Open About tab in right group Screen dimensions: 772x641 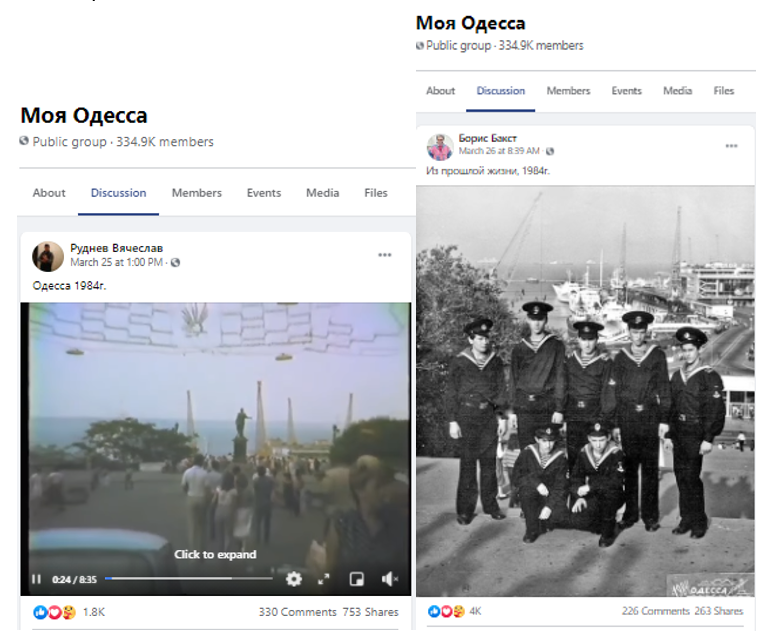[441, 91]
